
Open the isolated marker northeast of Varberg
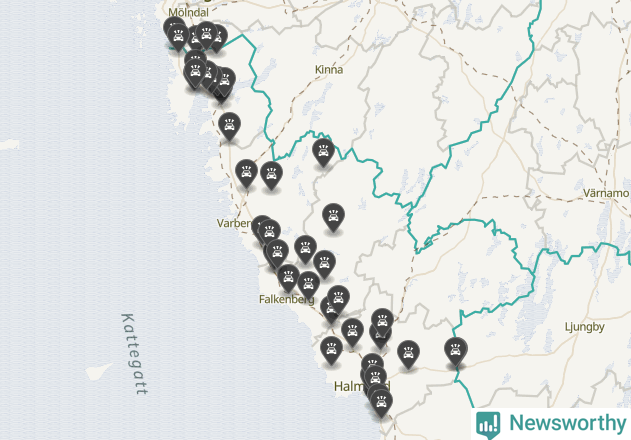click(x=333, y=217)
